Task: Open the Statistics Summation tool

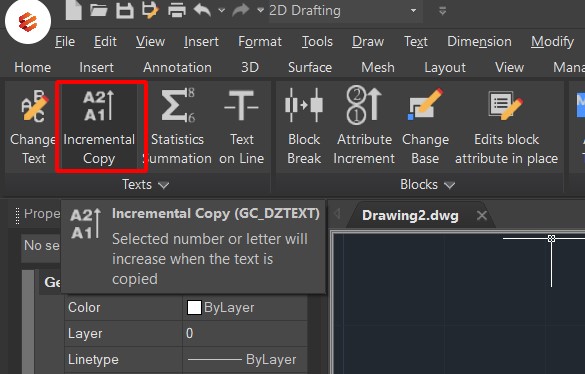Action: (x=178, y=127)
